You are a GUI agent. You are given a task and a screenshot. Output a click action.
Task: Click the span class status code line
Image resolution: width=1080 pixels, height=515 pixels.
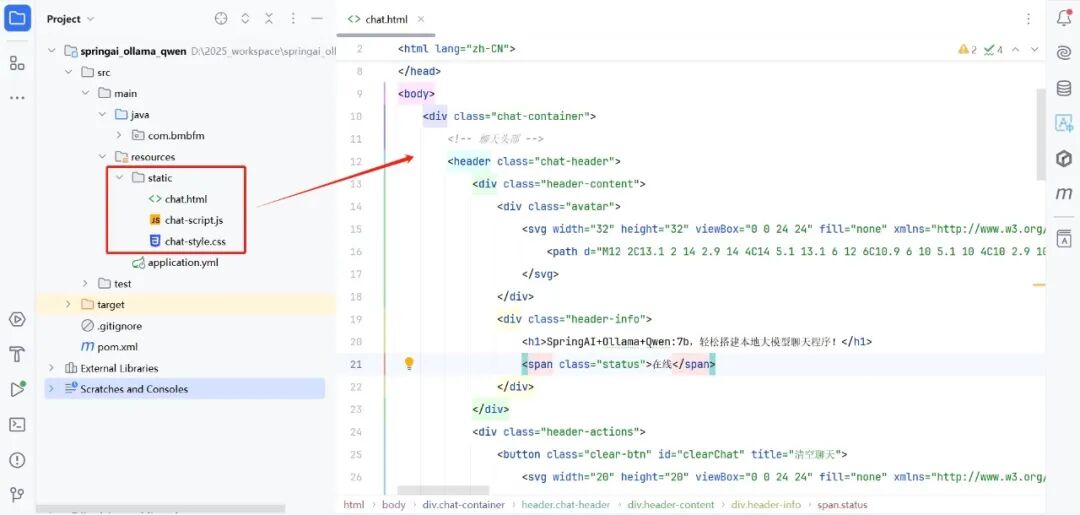619,364
